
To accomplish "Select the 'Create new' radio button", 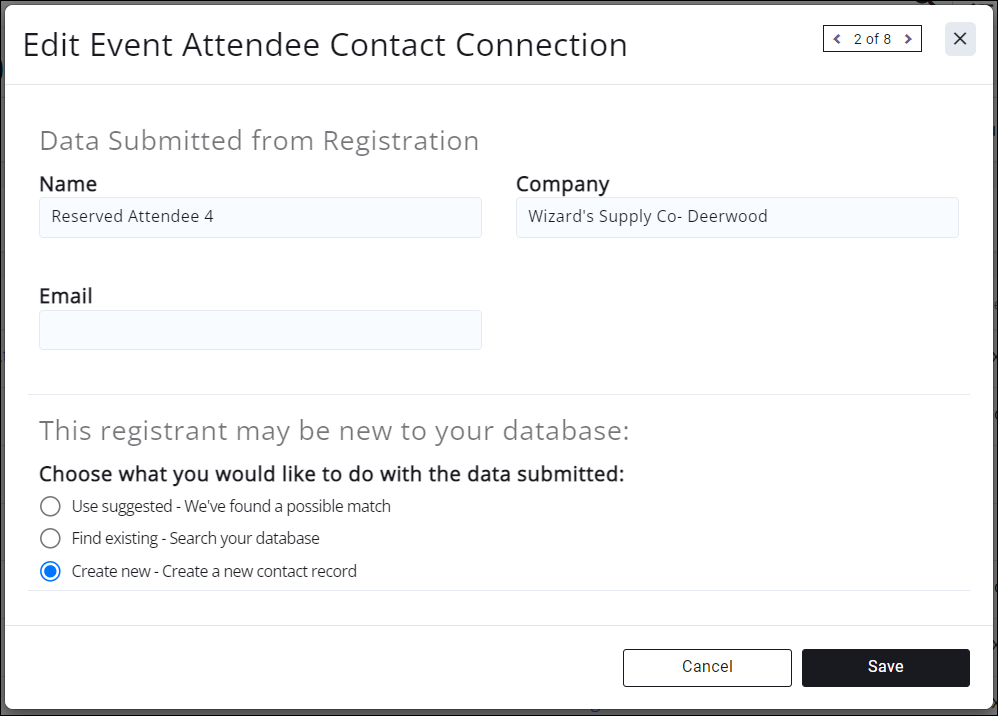I will [x=50, y=572].
